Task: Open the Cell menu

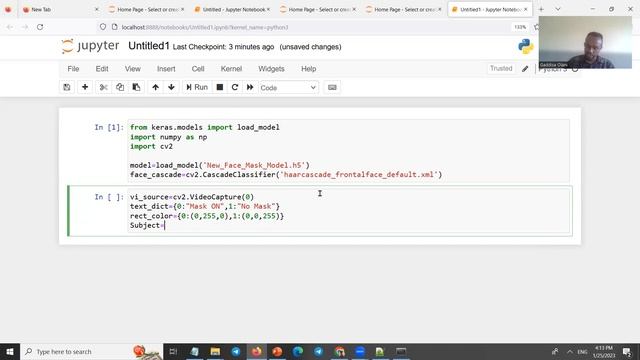Action: click(198, 69)
